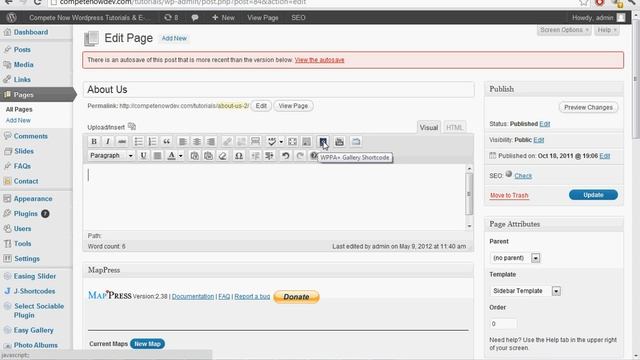Insert unordered bullet list
The image size is (640, 360).
tap(138, 142)
